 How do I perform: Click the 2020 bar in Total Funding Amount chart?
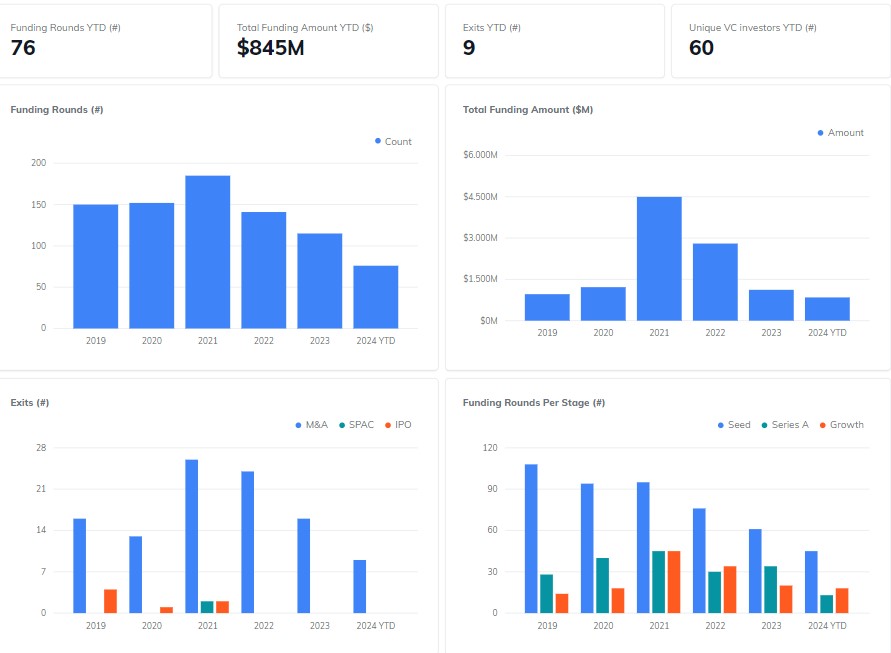click(603, 304)
